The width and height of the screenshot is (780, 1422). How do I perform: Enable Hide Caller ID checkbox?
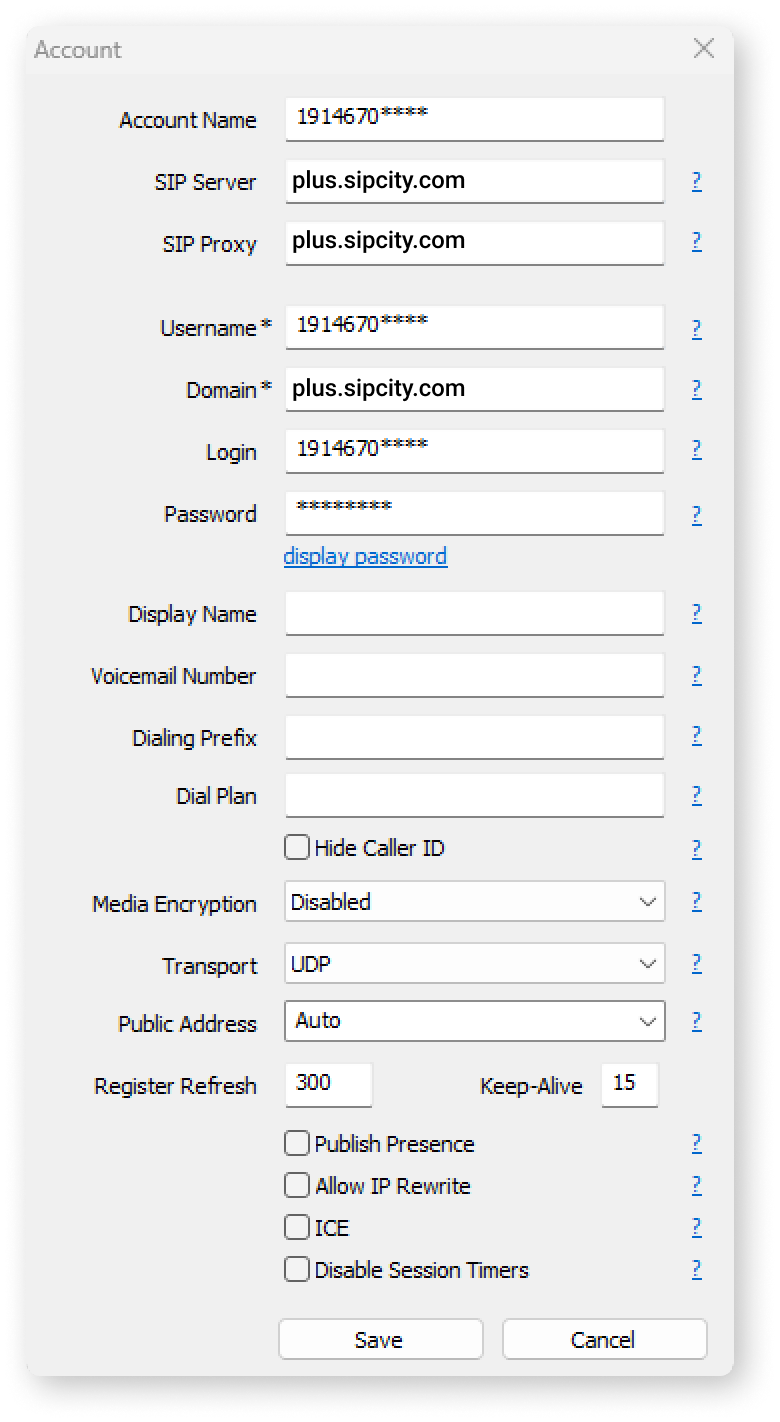click(297, 848)
